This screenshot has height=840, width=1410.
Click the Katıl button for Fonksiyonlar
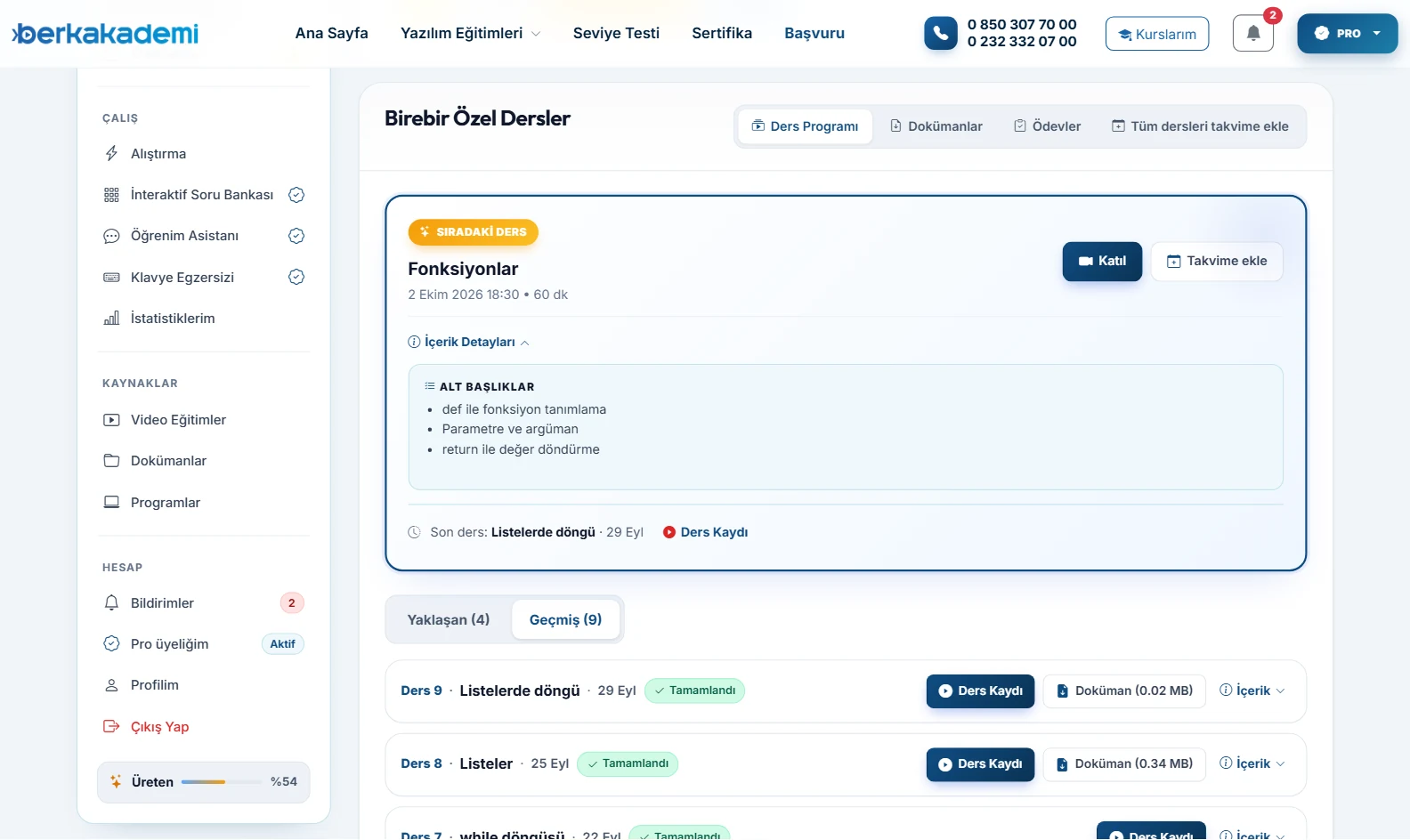click(x=1102, y=262)
